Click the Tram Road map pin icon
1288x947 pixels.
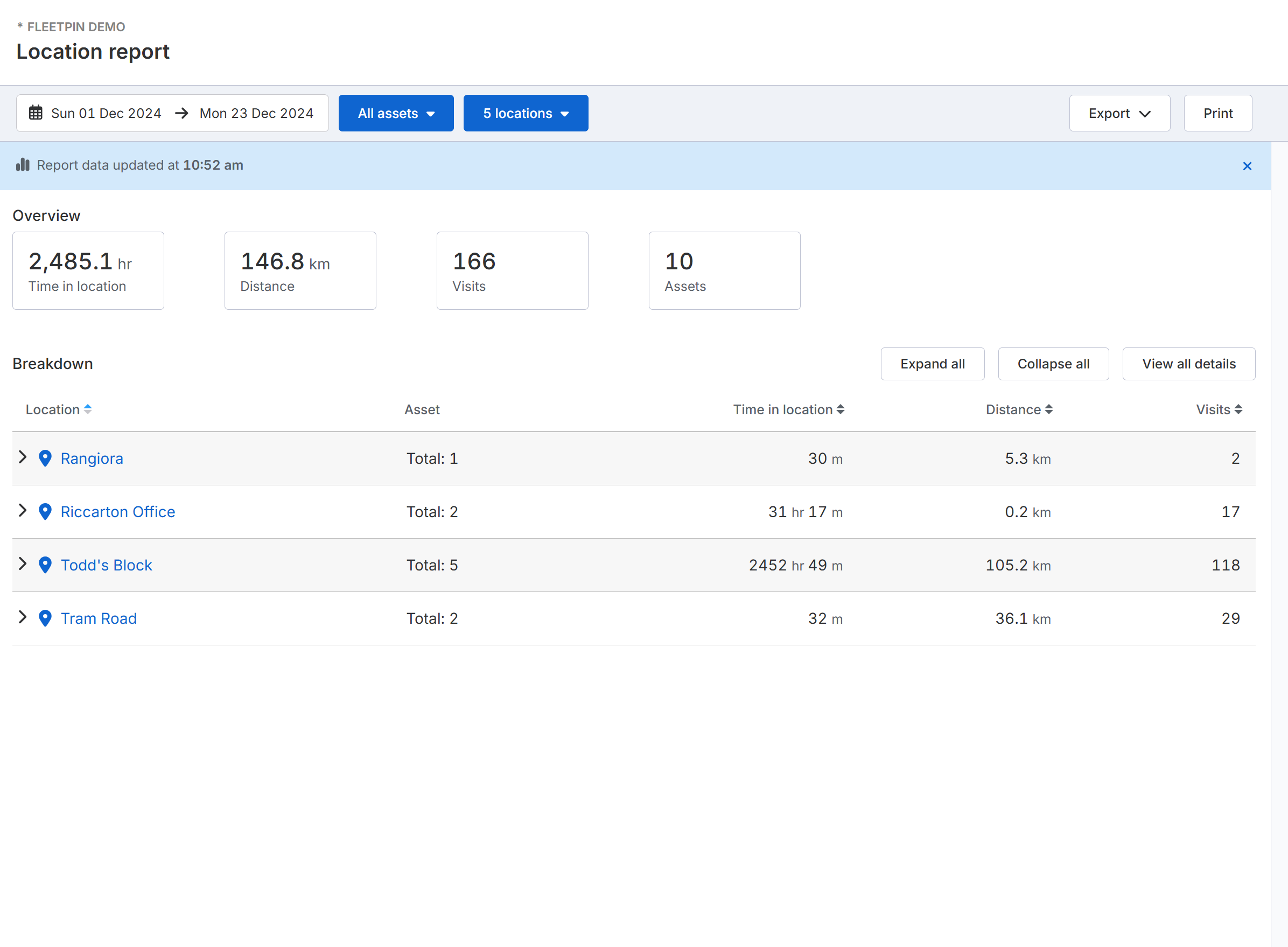pos(45,618)
